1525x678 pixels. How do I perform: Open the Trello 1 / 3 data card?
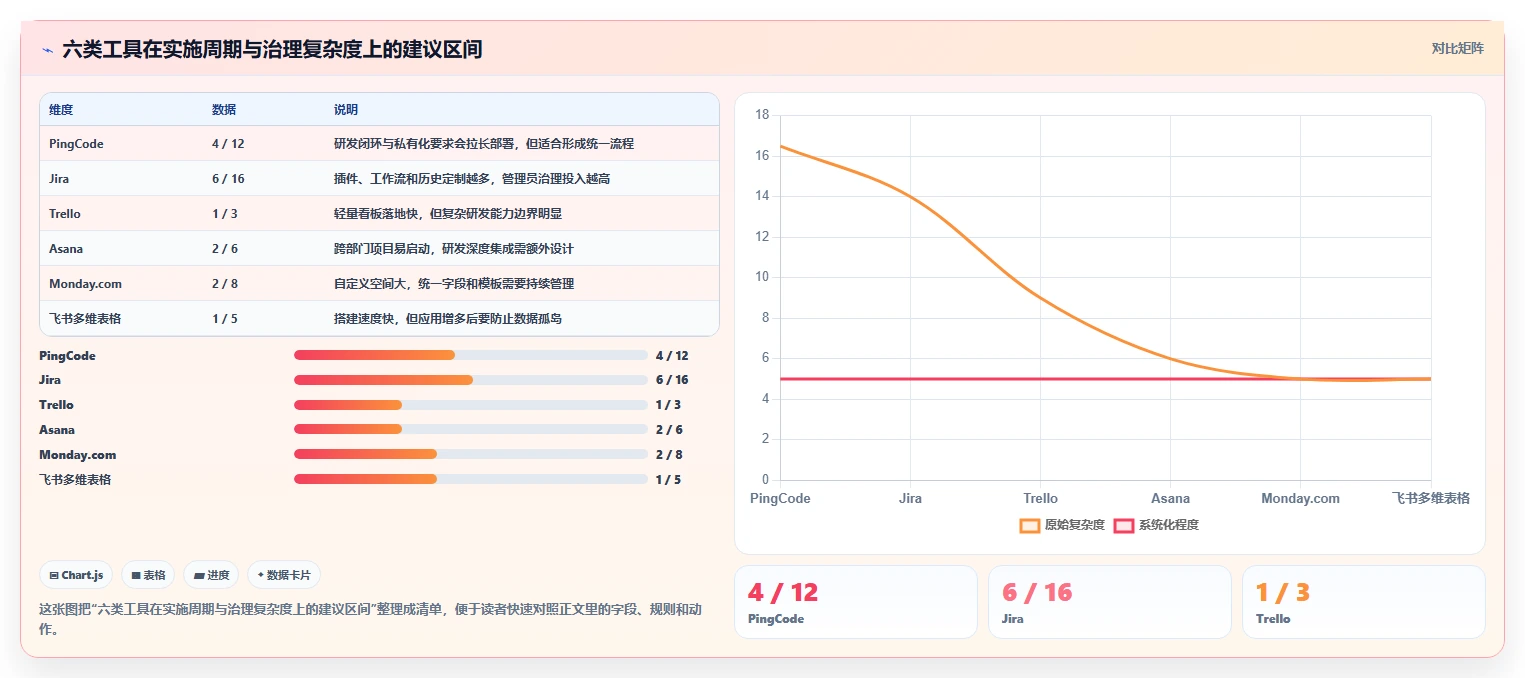[x=1364, y=602]
